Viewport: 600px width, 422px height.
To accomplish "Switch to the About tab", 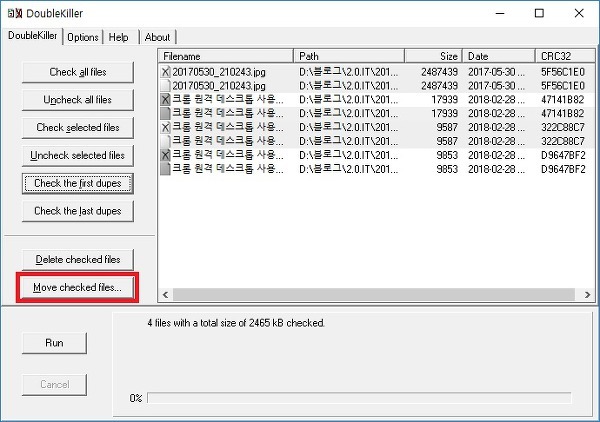I will point(157,37).
